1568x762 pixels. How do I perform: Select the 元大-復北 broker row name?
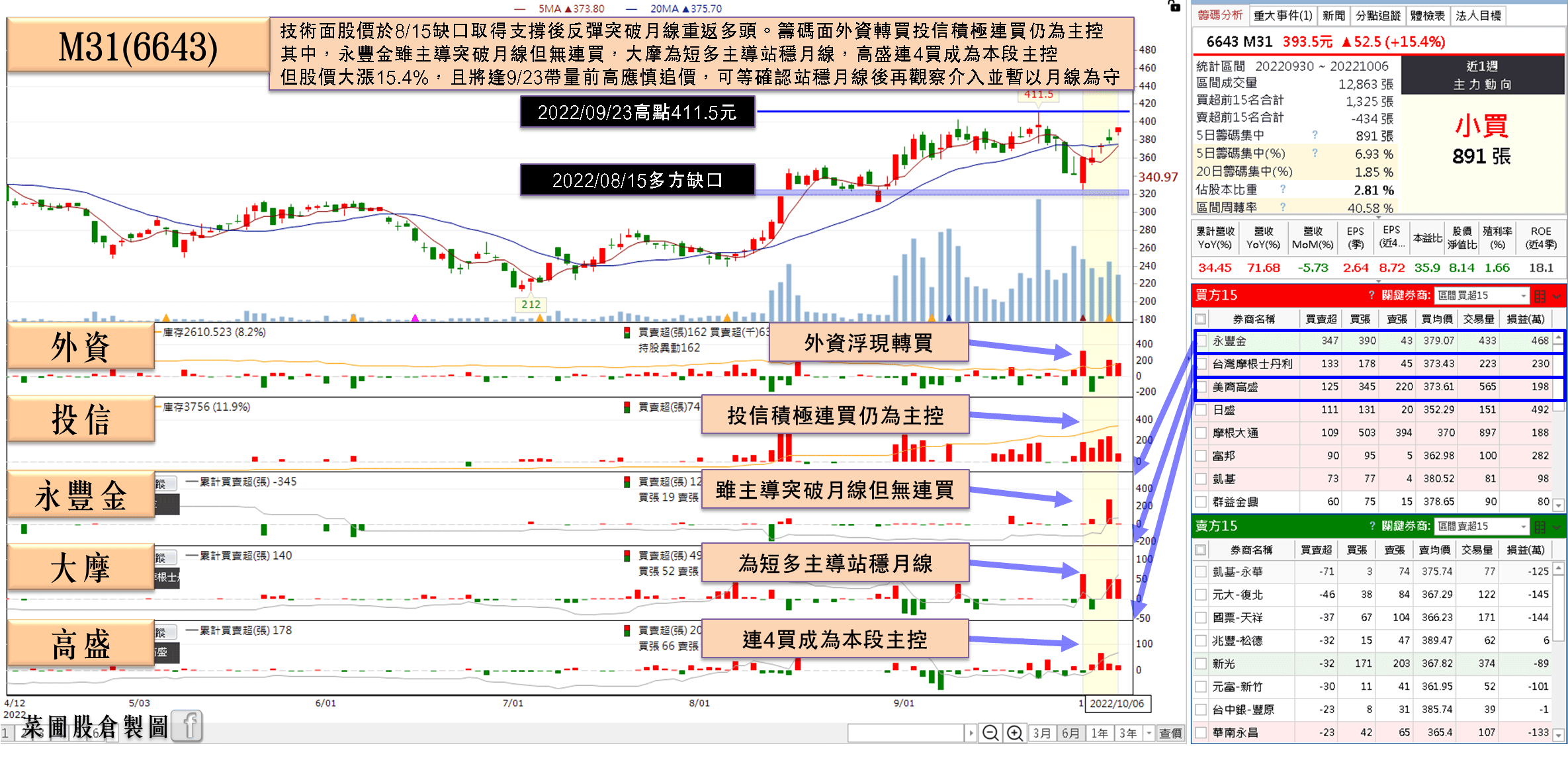tap(1237, 595)
